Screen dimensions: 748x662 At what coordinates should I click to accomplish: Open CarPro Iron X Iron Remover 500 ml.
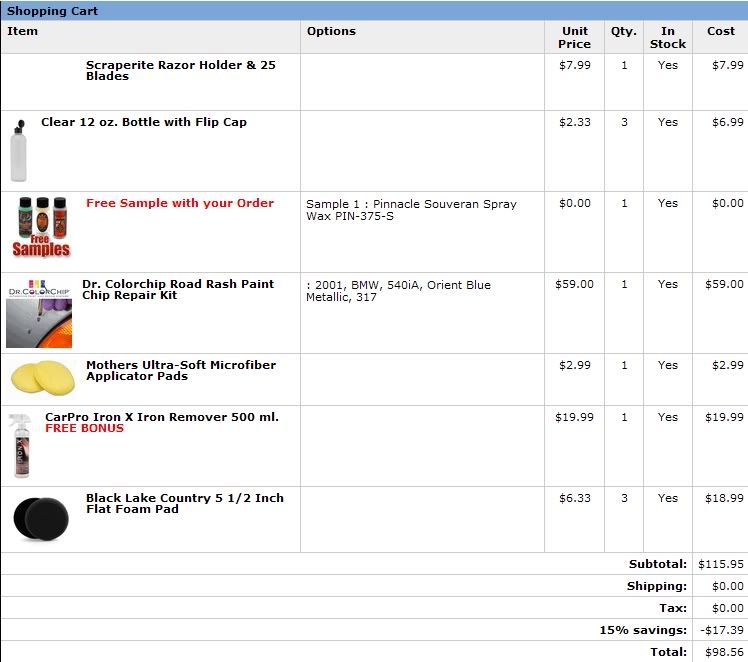click(162, 417)
